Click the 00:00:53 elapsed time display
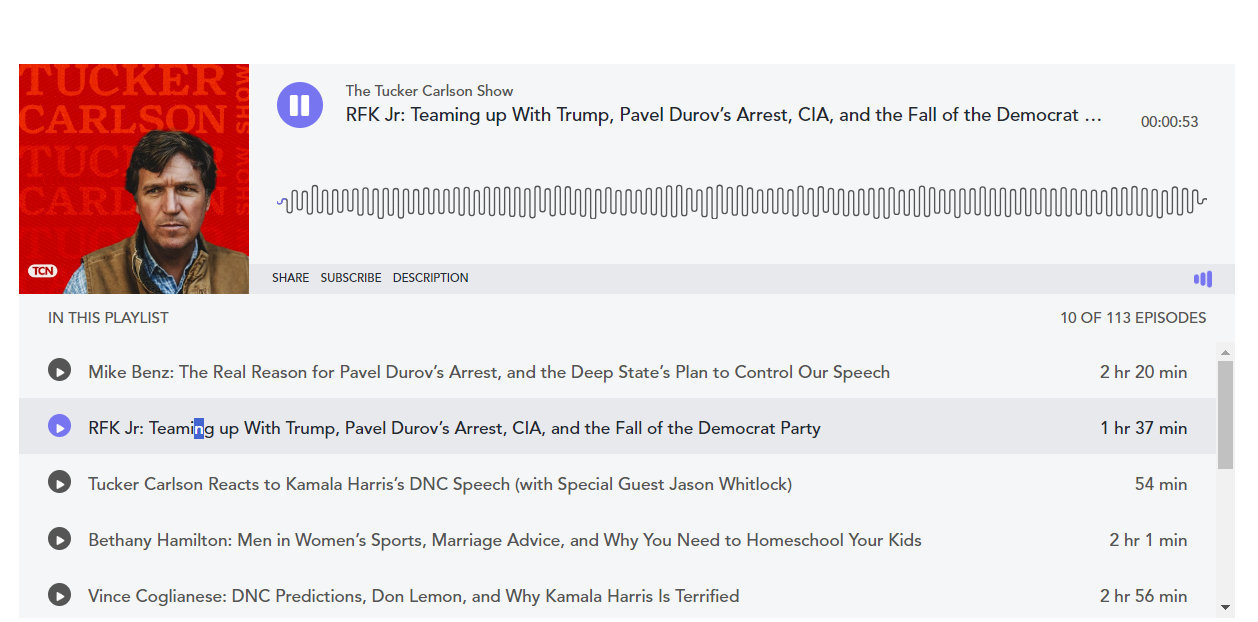1258x622 pixels. click(x=1169, y=122)
